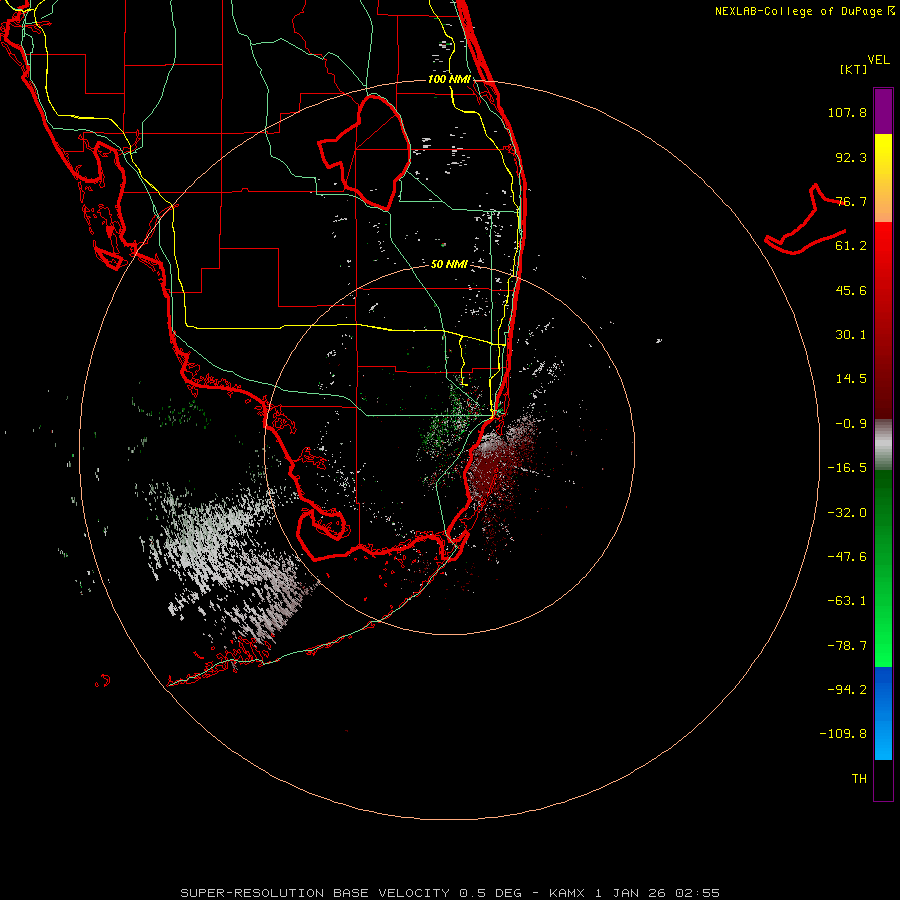Click the -63.1 velocity label
900x900 pixels.
pyautogui.click(x=847, y=601)
